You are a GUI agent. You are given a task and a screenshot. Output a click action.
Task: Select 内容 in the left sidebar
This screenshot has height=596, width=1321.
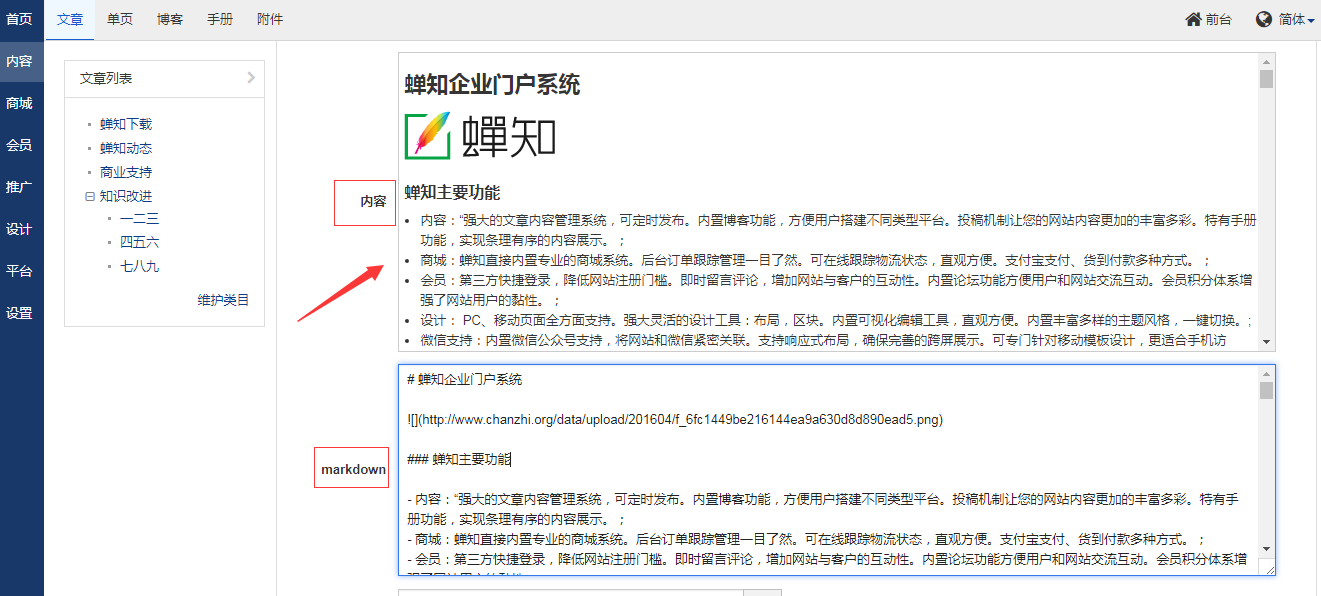(x=21, y=61)
